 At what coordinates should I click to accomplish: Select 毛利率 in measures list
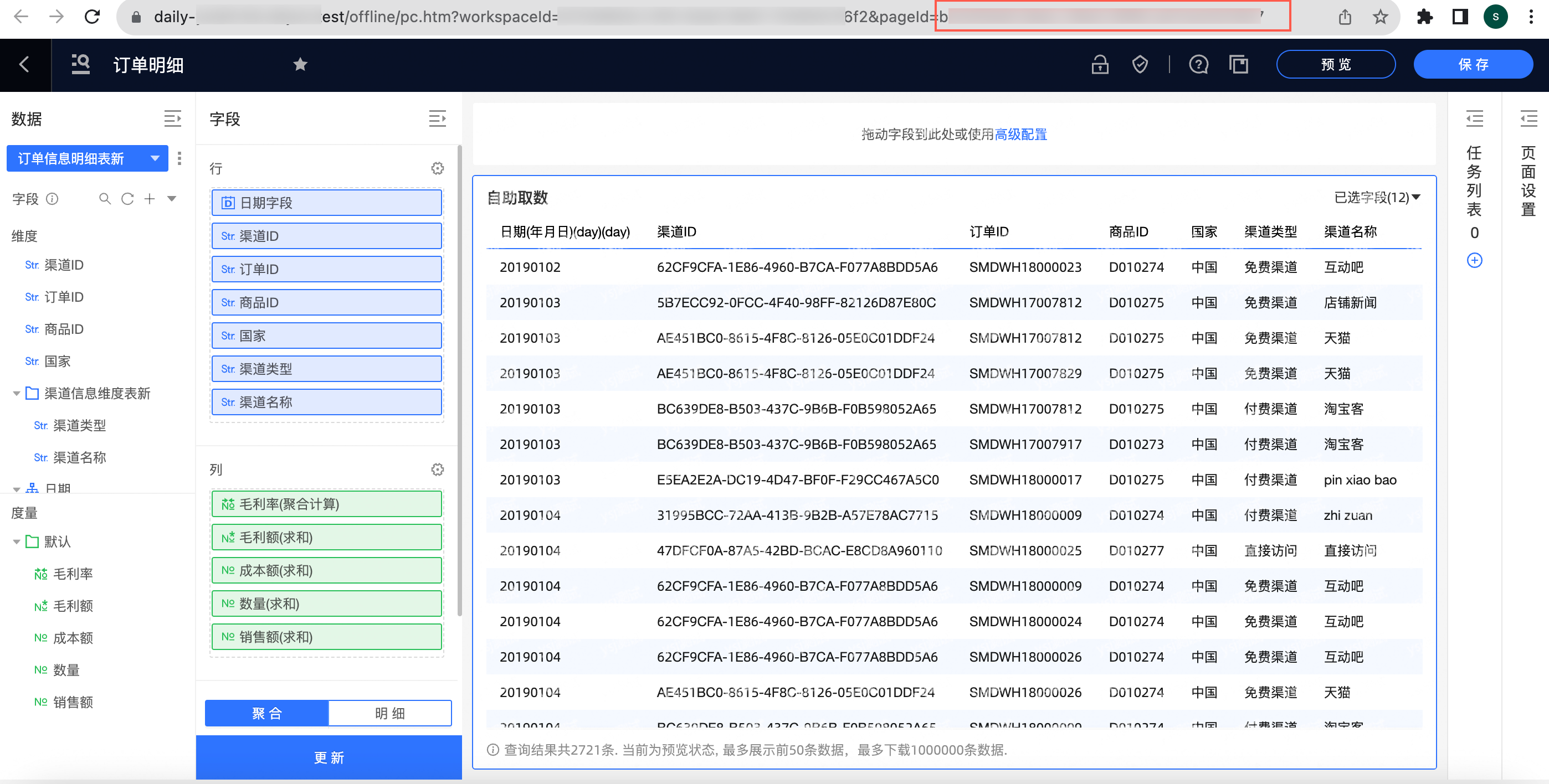point(73,574)
